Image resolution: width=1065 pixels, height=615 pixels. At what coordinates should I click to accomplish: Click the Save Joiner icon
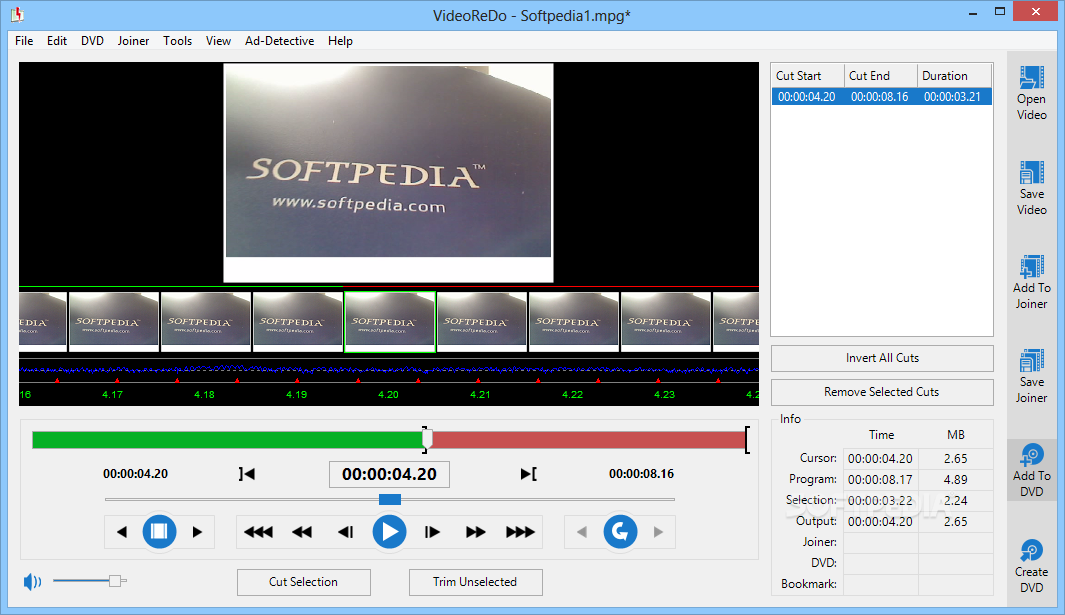(x=1031, y=361)
